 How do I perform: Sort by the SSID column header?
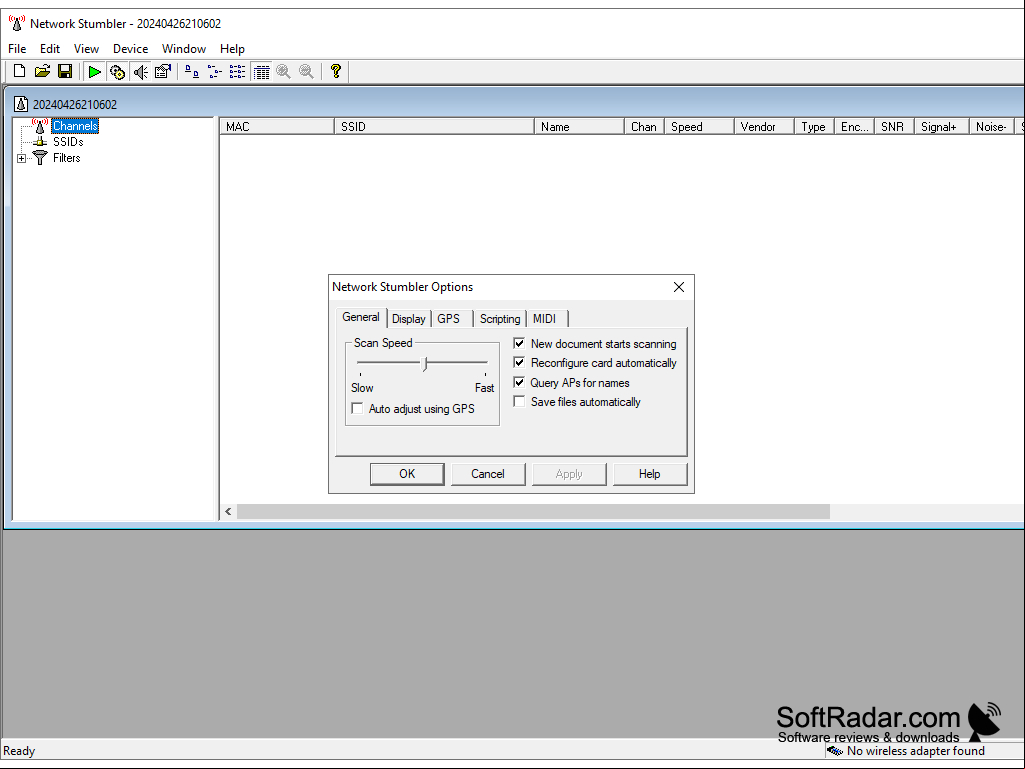[x=435, y=127]
